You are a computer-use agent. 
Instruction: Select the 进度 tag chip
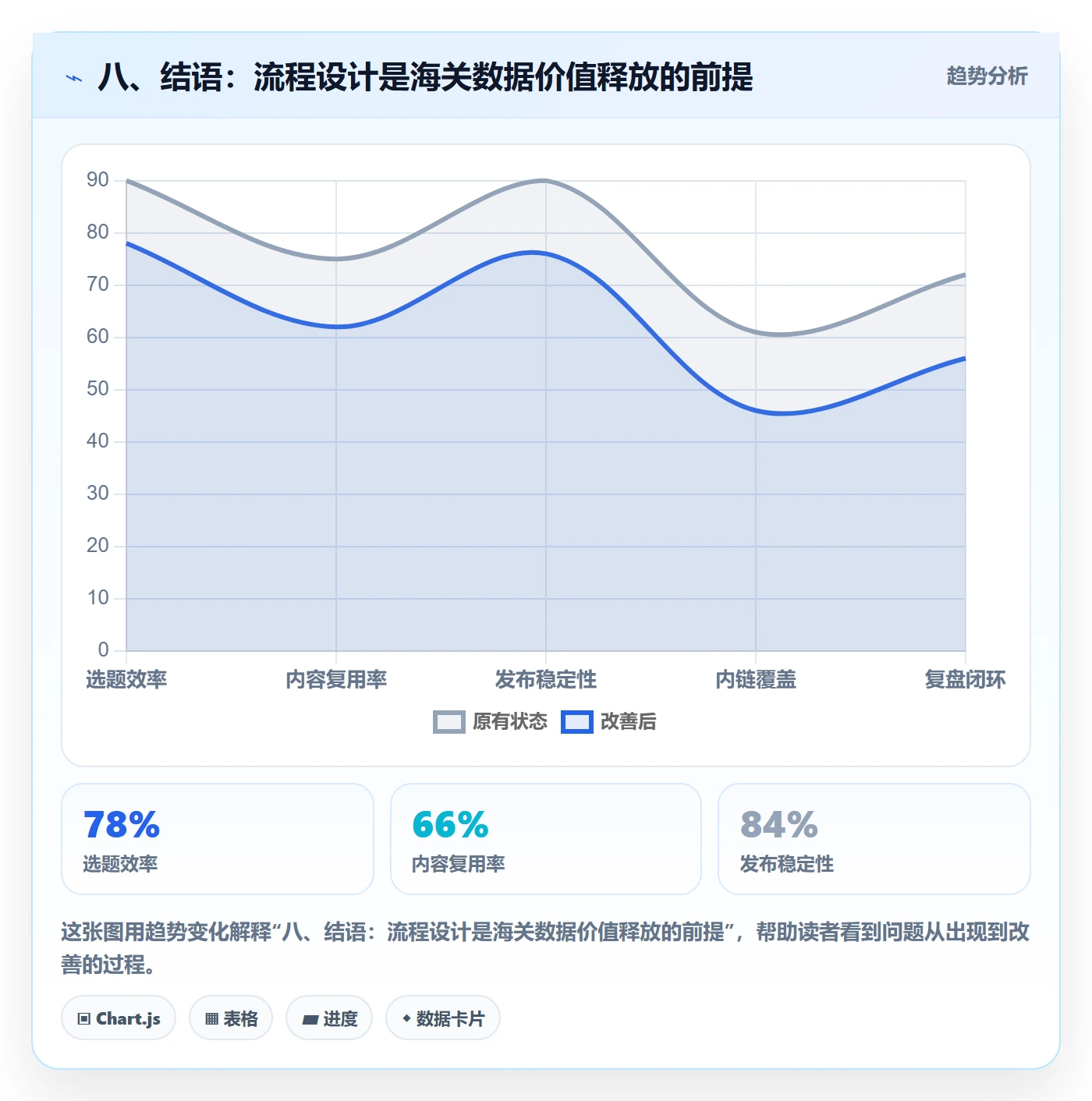tap(329, 1018)
